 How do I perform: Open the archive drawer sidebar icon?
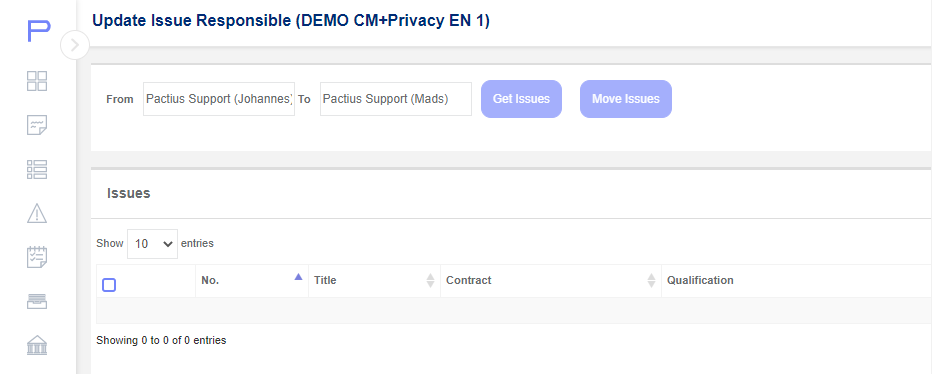pyautogui.click(x=37, y=301)
